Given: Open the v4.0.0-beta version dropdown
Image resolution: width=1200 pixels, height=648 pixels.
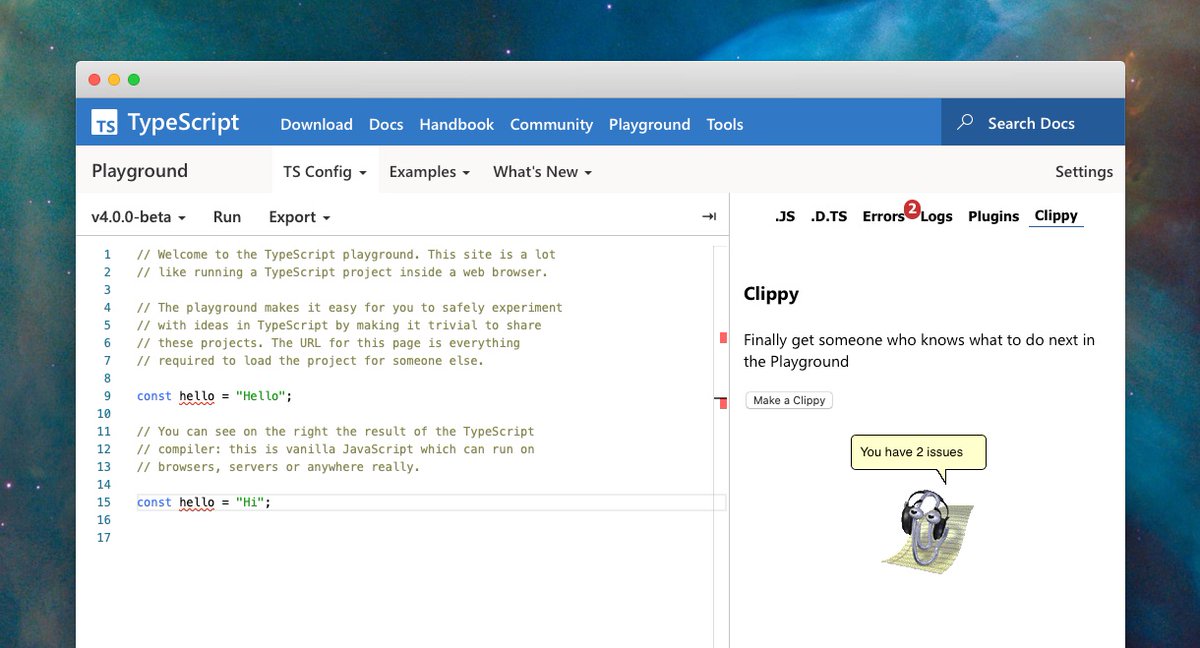Looking at the screenshot, I should tap(138, 217).
